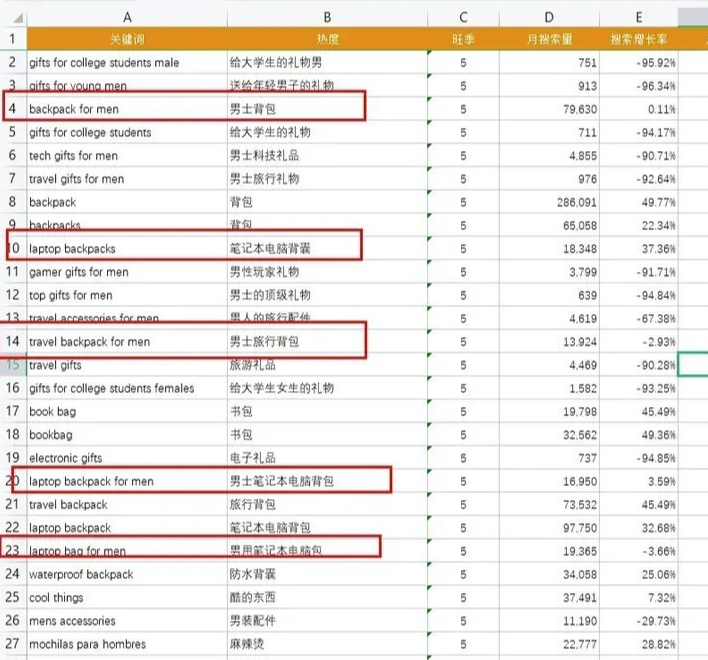Select column D header
This screenshot has height=660, width=708.
[x=549, y=17]
